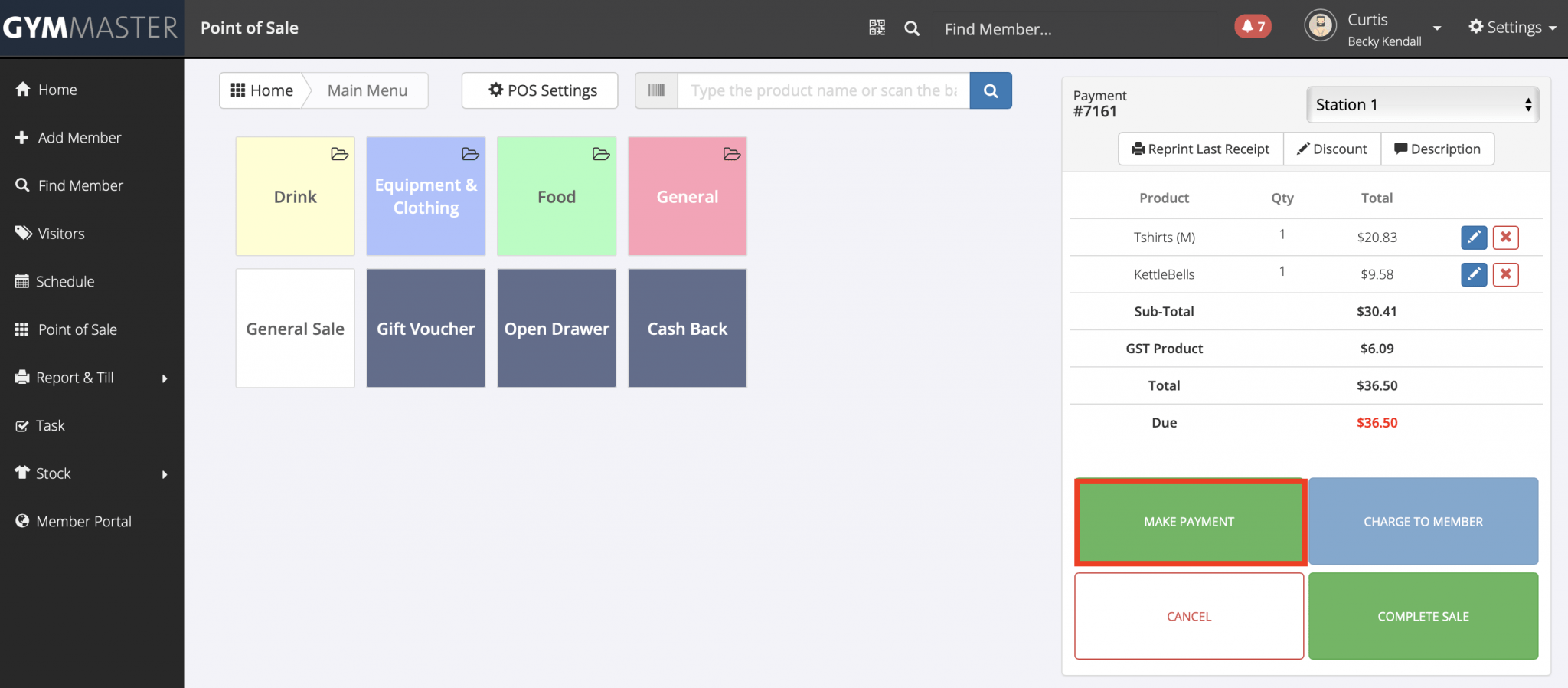Edit the KettleBells line item
The image size is (1568, 688).
click(1474, 274)
